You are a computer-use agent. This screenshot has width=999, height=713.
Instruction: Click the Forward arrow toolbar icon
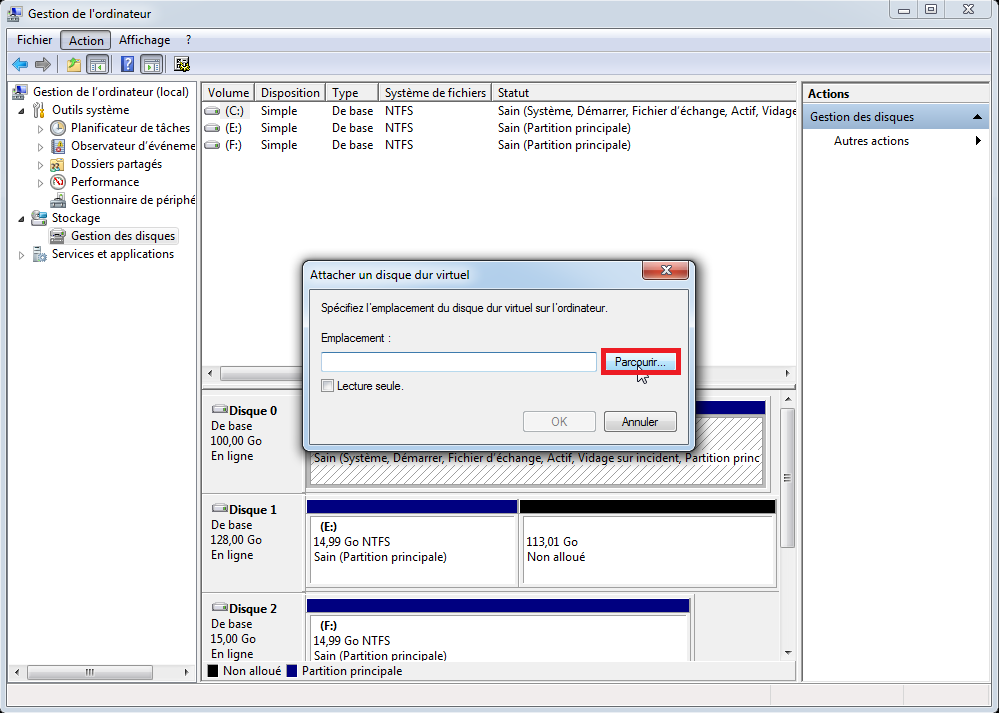click(x=43, y=64)
